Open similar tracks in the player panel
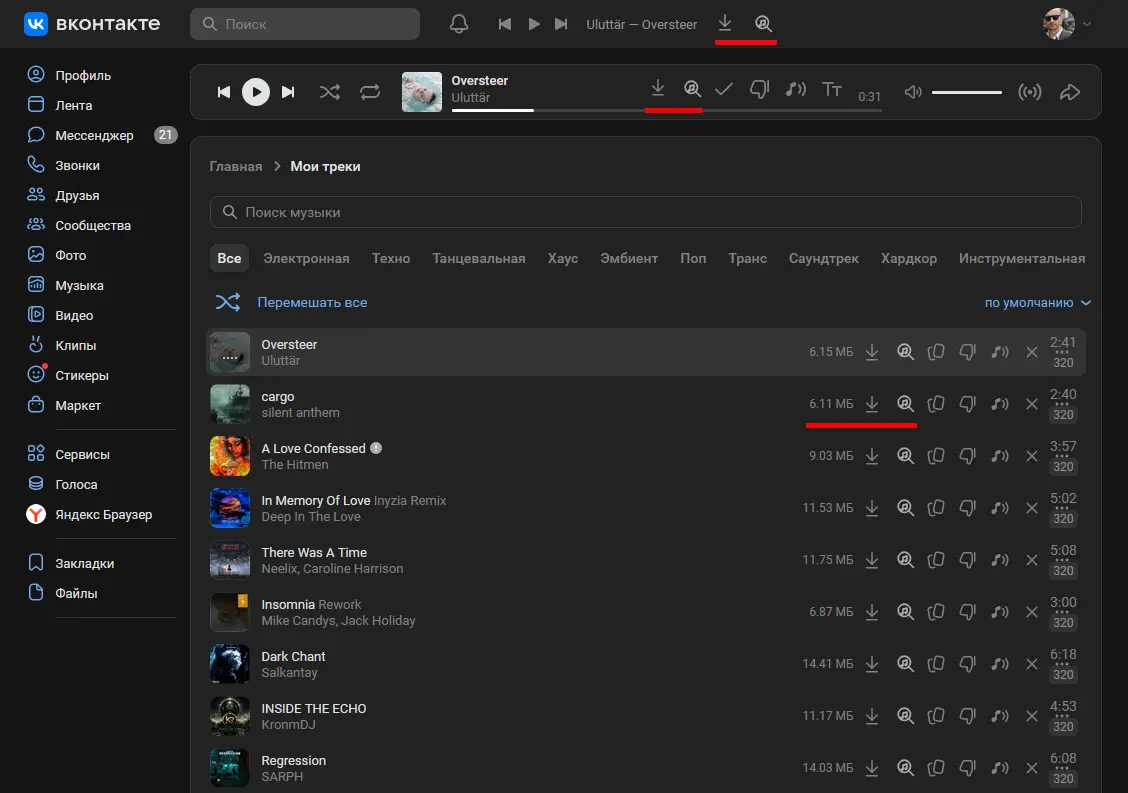 [796, 89]
